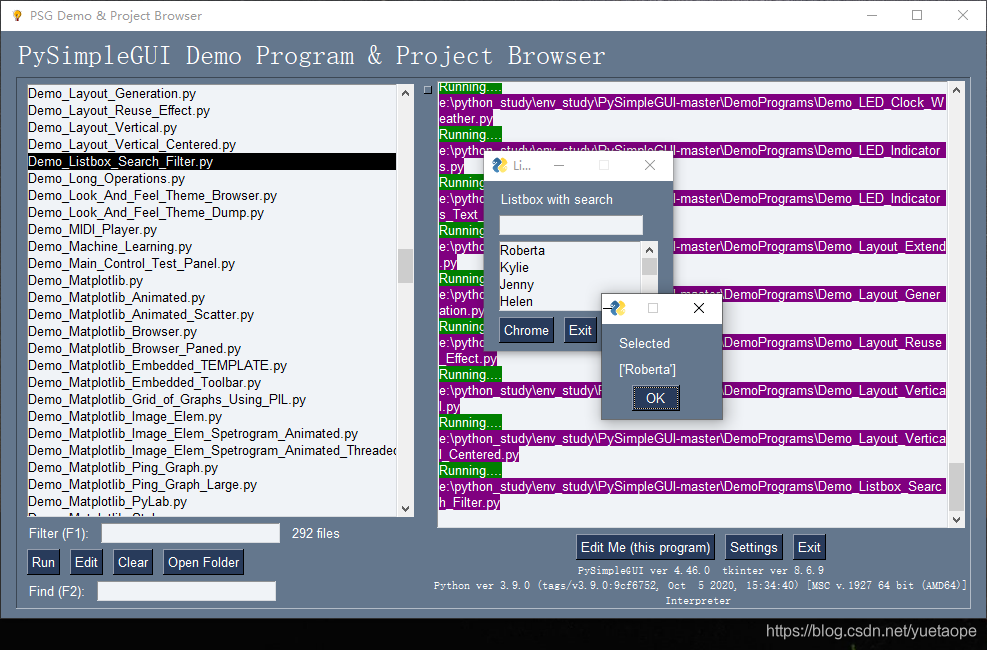Click file list scrollbar up arrow
Viewport: 987px width, 650px height.
pos(405,92)
